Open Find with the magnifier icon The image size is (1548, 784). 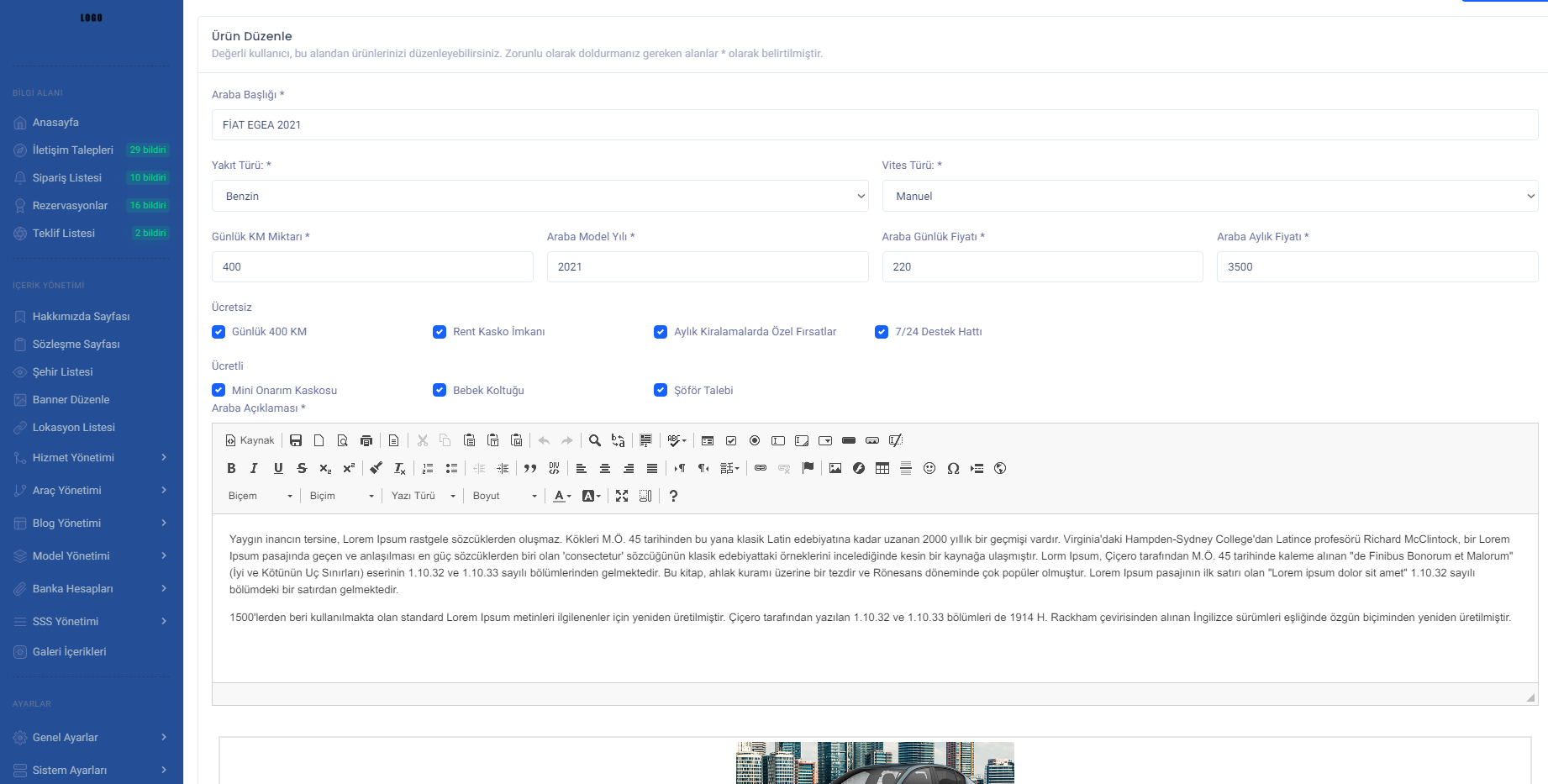595,440
